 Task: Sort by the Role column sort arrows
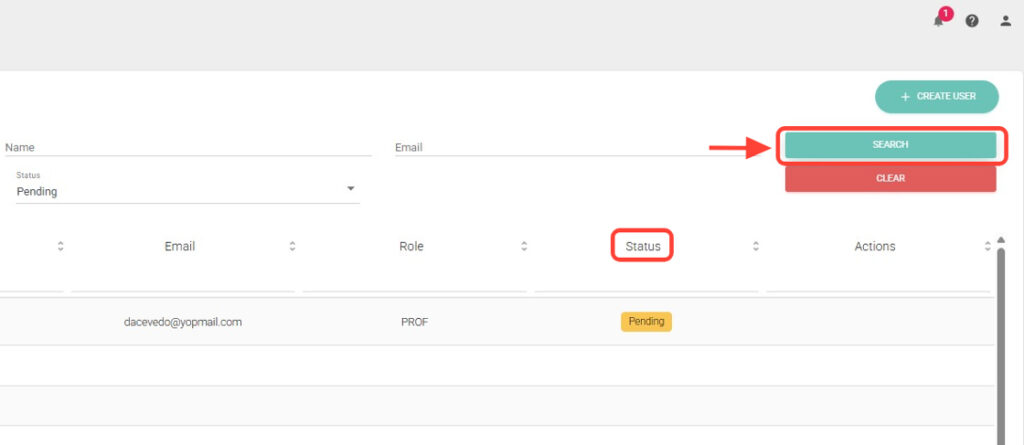[x=524, y=246]
